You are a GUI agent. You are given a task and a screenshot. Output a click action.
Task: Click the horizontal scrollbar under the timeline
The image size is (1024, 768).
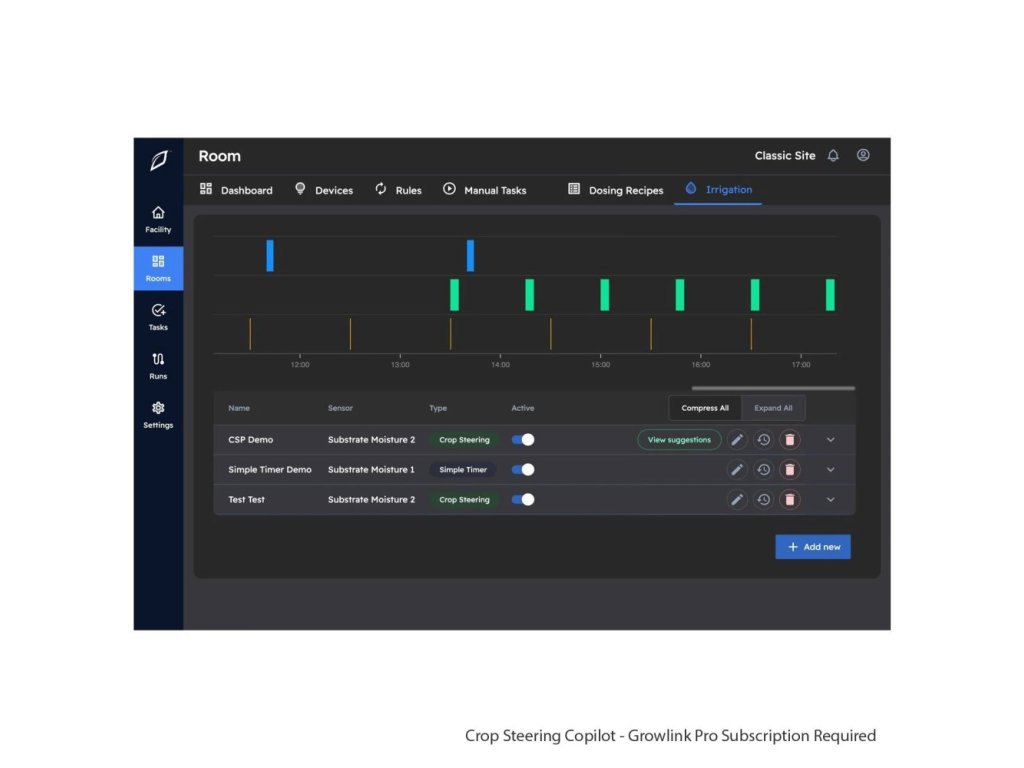pyautogui.click(x=773, y=388)
